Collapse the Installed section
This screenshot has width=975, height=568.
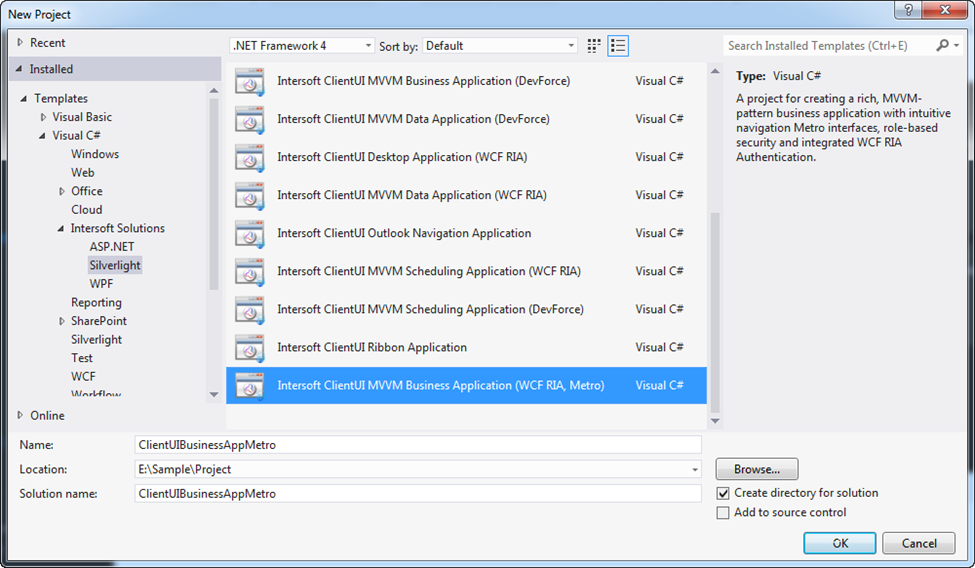click(x=19, y=69)
